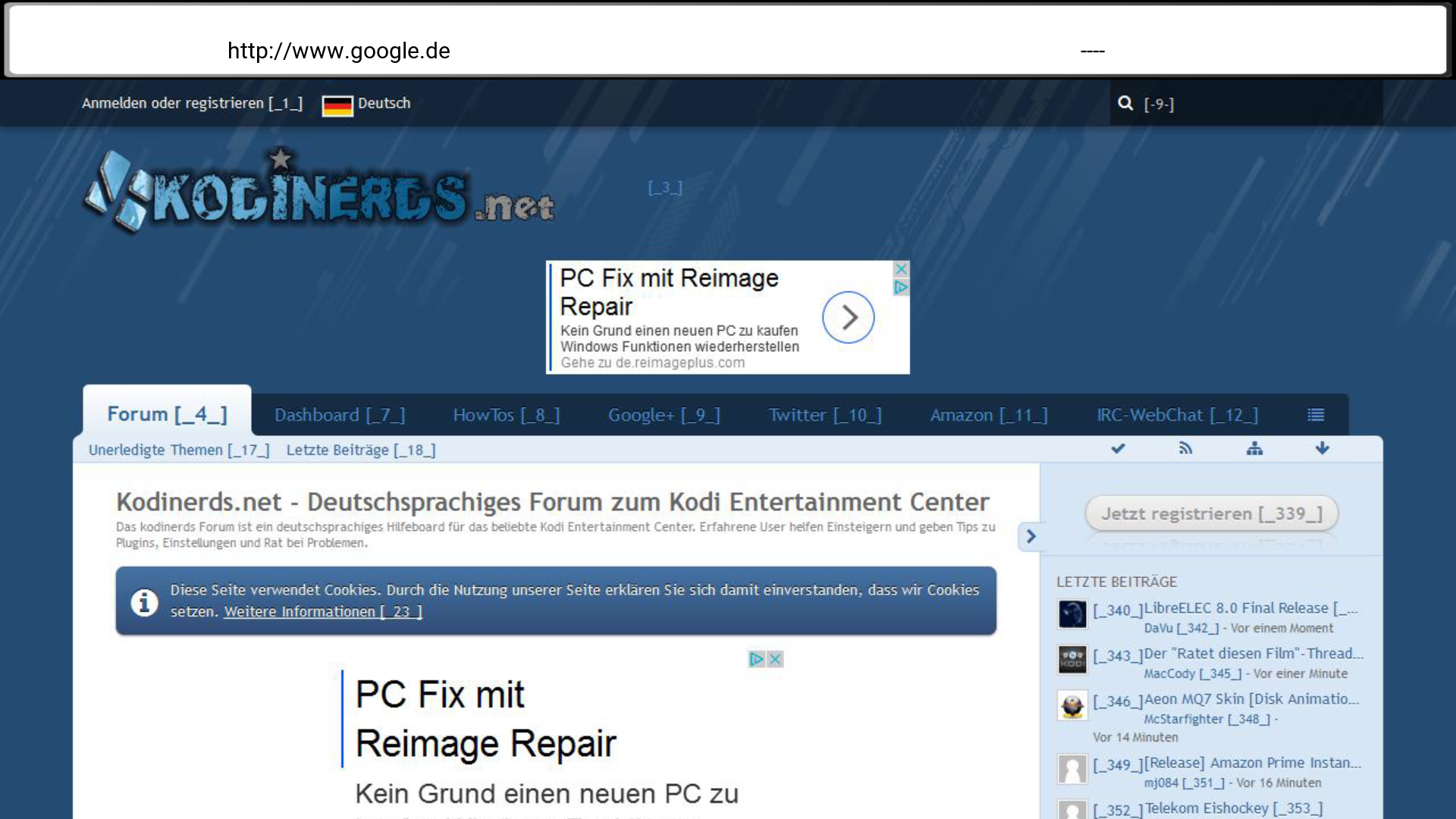The width and height of the screenshot is (1456, 819).
Task: Open Unerledigte Themen link
Action: (x=179, y=450)
